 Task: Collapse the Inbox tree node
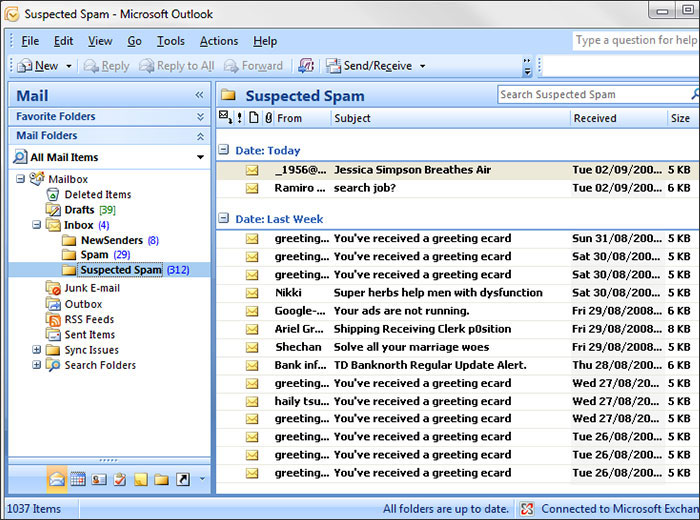coord(37,225)
